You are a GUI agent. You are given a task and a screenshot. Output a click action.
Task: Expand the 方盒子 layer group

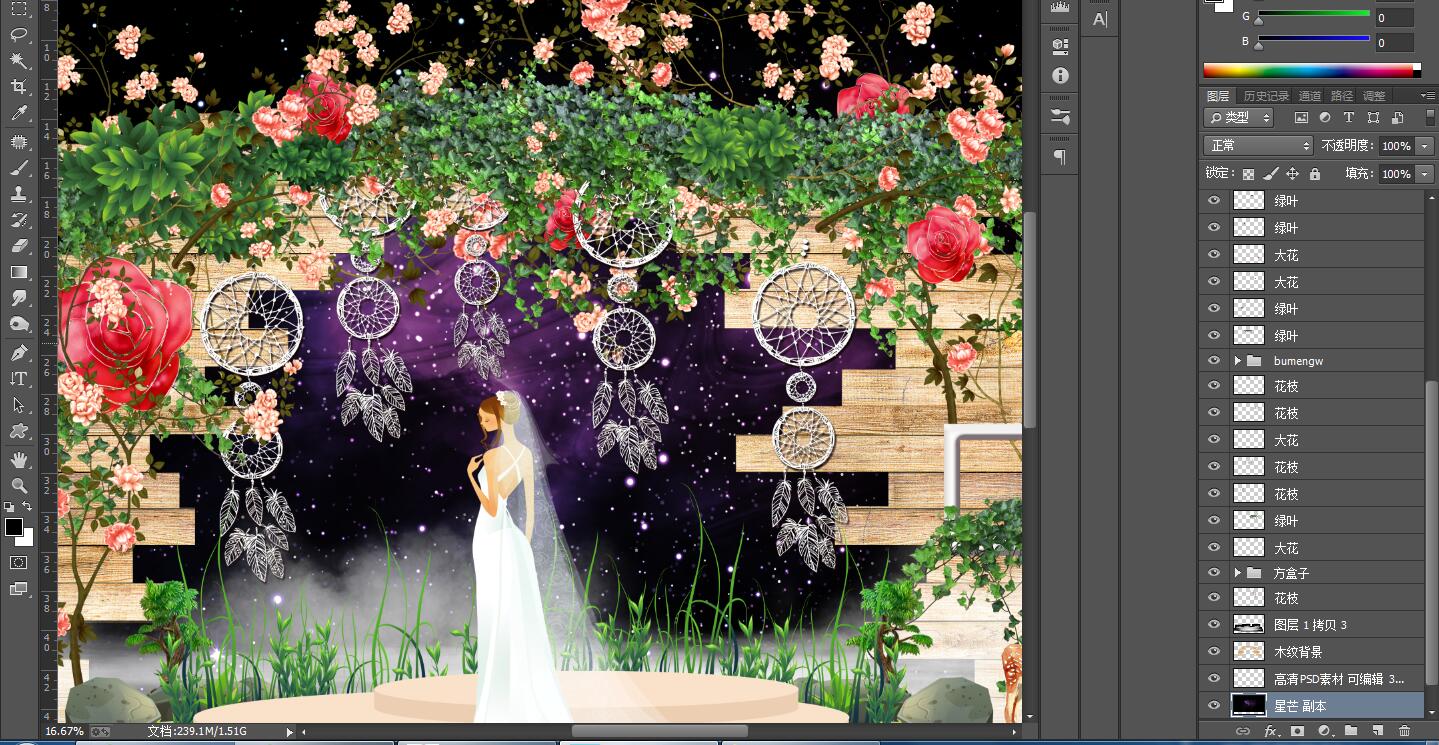click(1237, 573)
